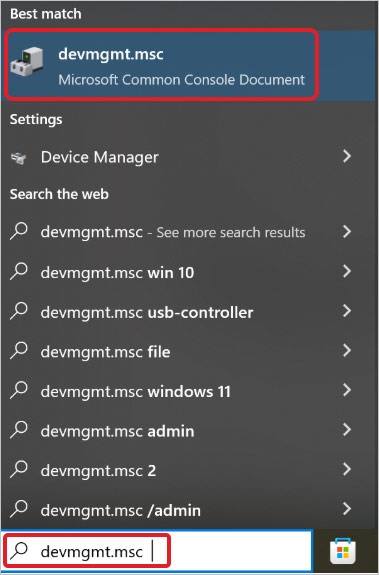The height and width of the screenshot is (575, 379).
Task: Expand arrow for 'devmgmt.msc win 10'
Action: (x=346, y=271)
